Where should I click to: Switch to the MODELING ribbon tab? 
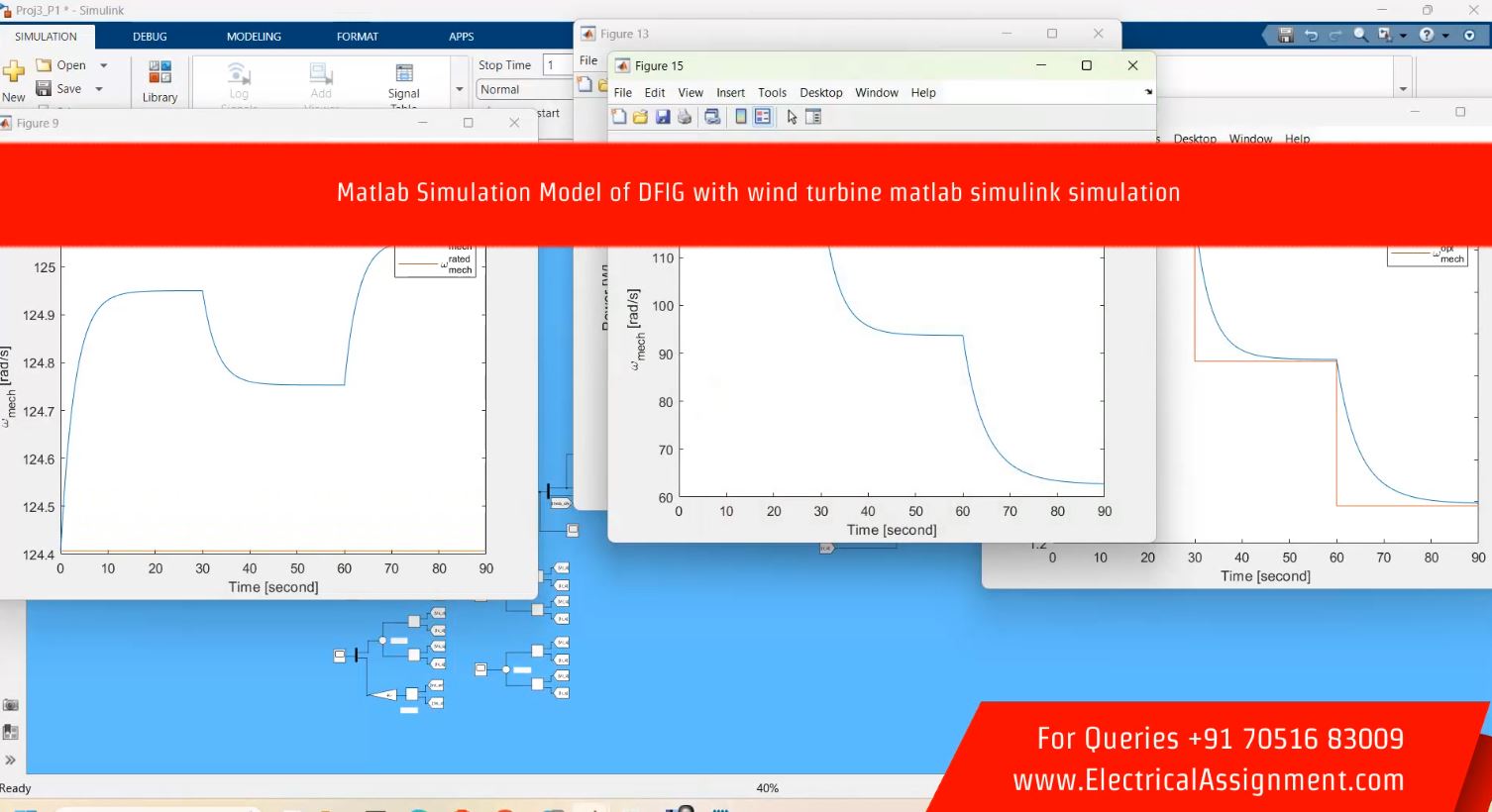click(x=254, y=37)
